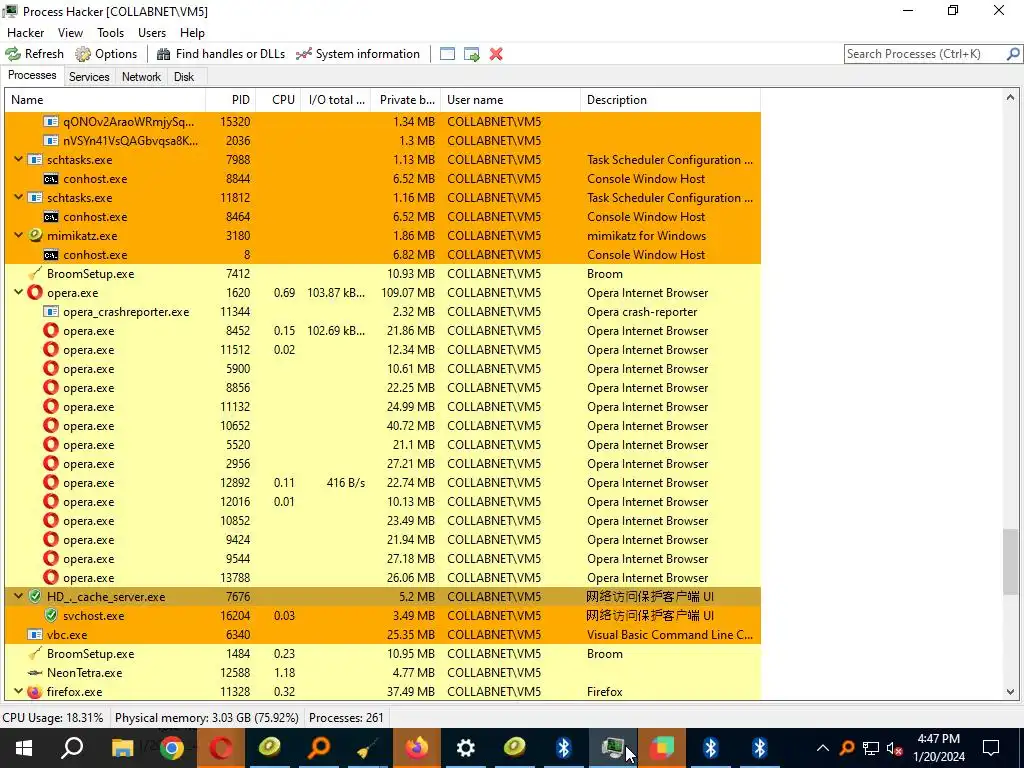This screenshot has width=1024, height=768.
Task: Open the Help menu
Action: (192, 33)
